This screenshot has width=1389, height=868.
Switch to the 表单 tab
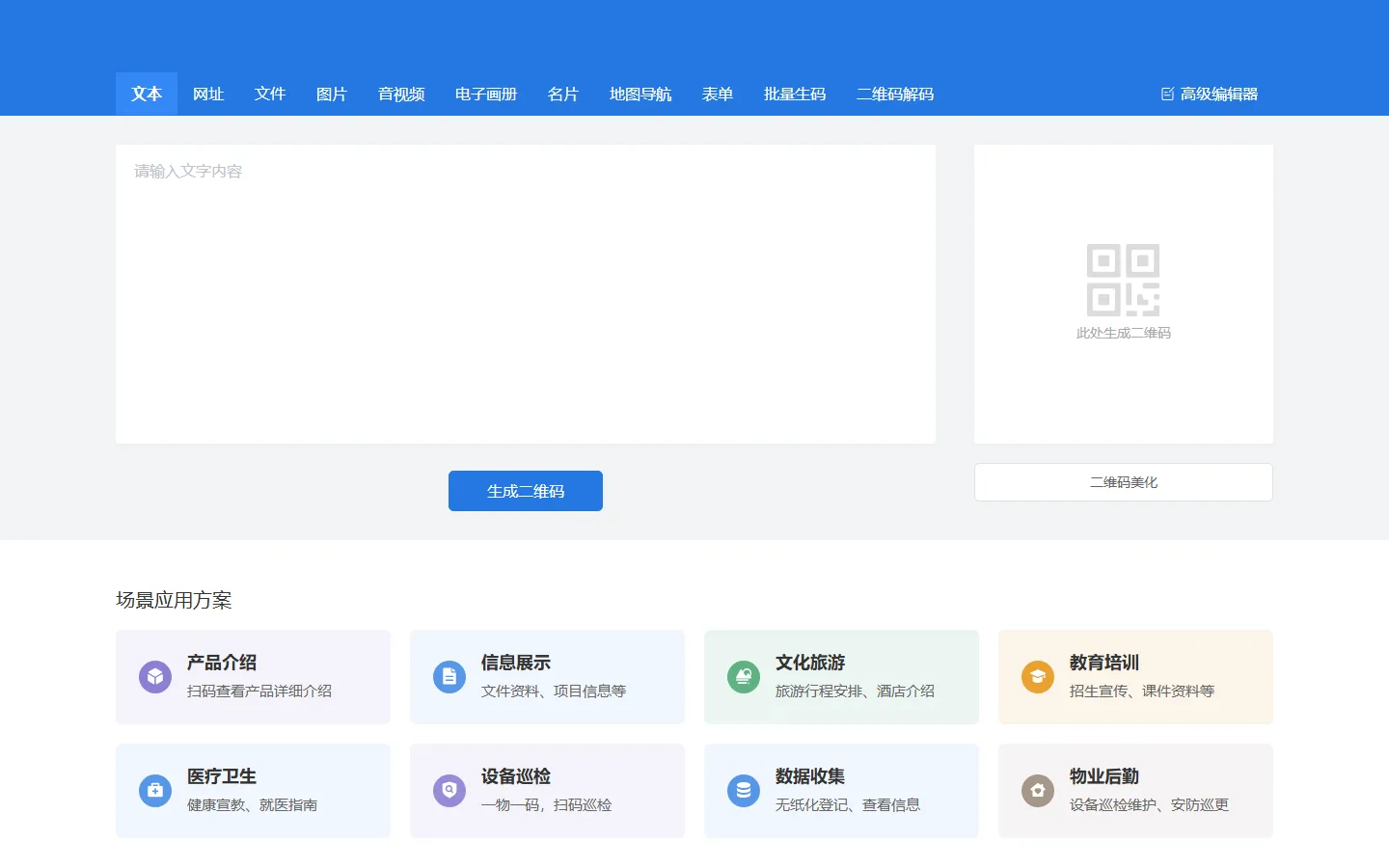[x=718, y=94]
